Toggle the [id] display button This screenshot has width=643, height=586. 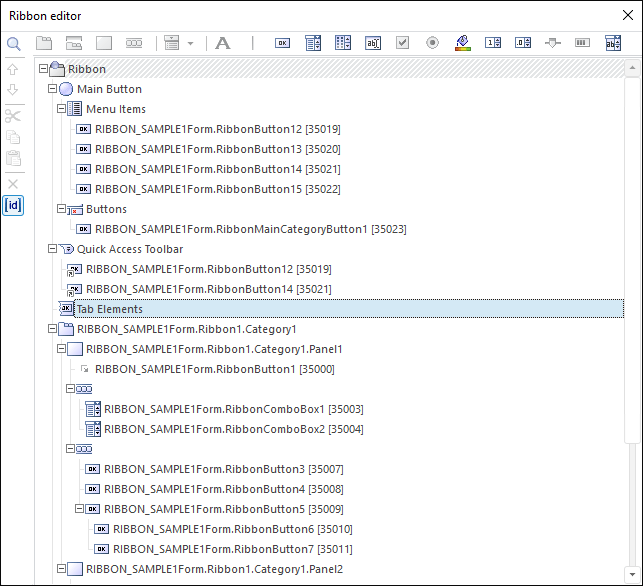(x=13, y=205)
